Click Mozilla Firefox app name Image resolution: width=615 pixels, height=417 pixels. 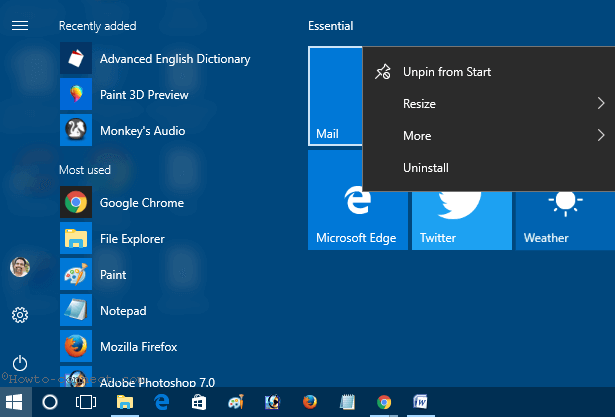(x=138, y=347)
